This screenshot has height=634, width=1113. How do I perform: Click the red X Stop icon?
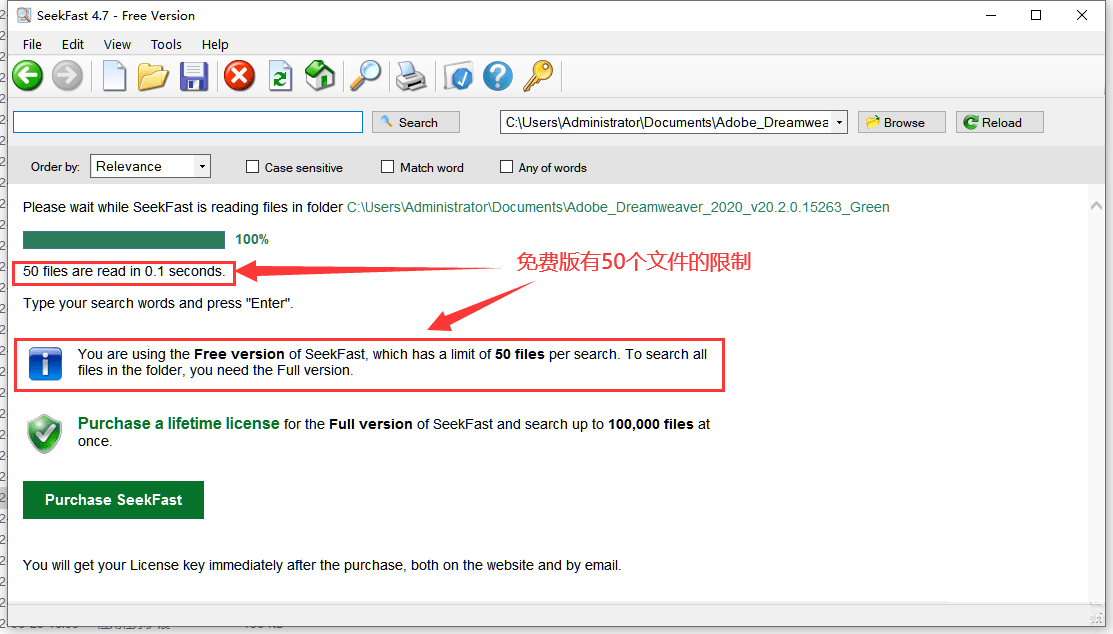click(x=239, y=76)
